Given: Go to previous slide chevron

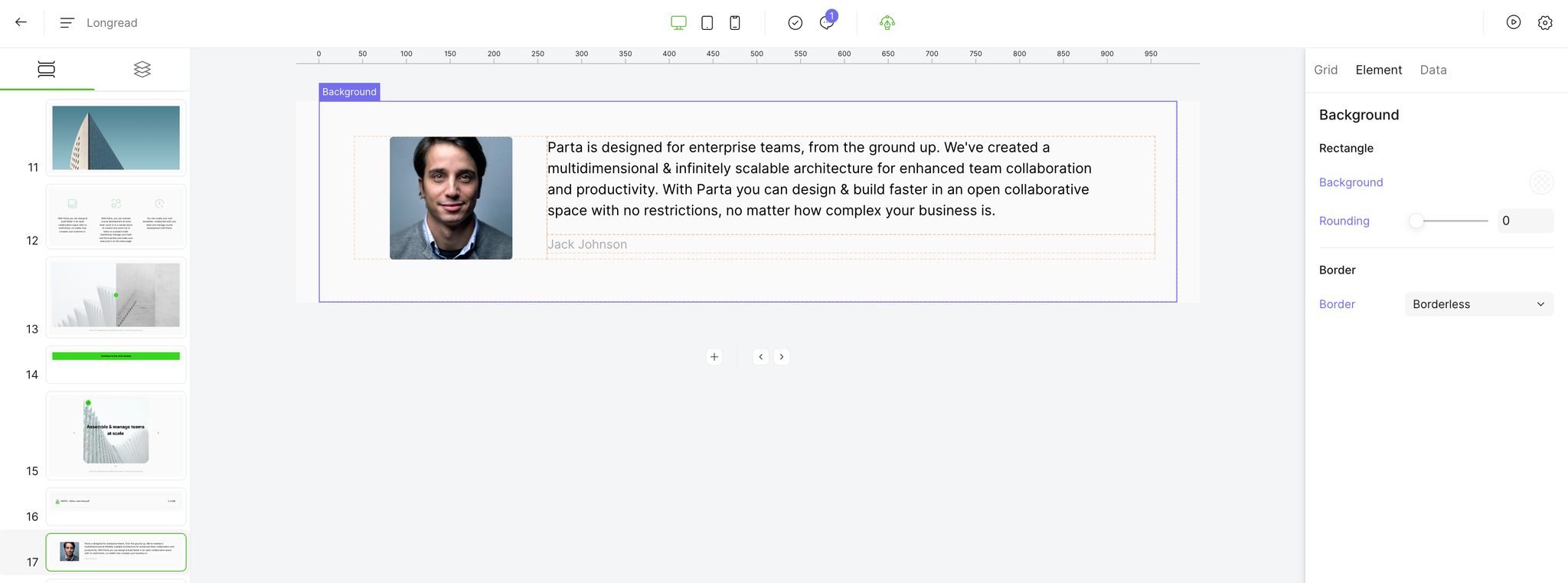Looking at the screenshot, I should click(760, 357).
